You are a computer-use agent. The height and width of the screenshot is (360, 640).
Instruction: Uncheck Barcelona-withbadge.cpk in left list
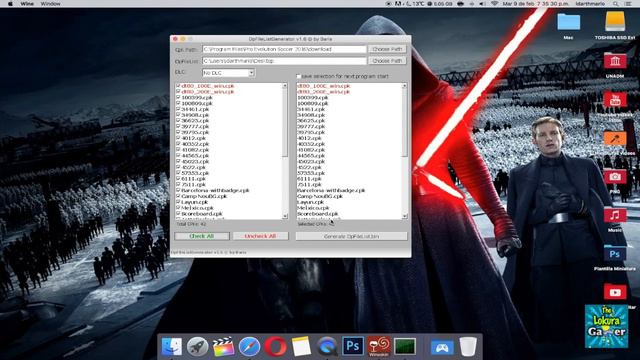coord(178,190)
